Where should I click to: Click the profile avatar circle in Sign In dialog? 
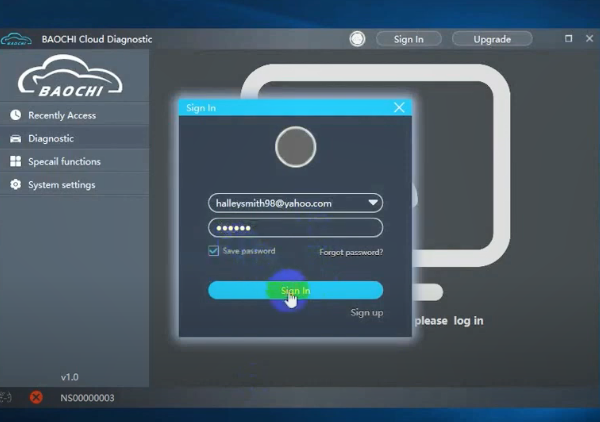pos(295,147)
